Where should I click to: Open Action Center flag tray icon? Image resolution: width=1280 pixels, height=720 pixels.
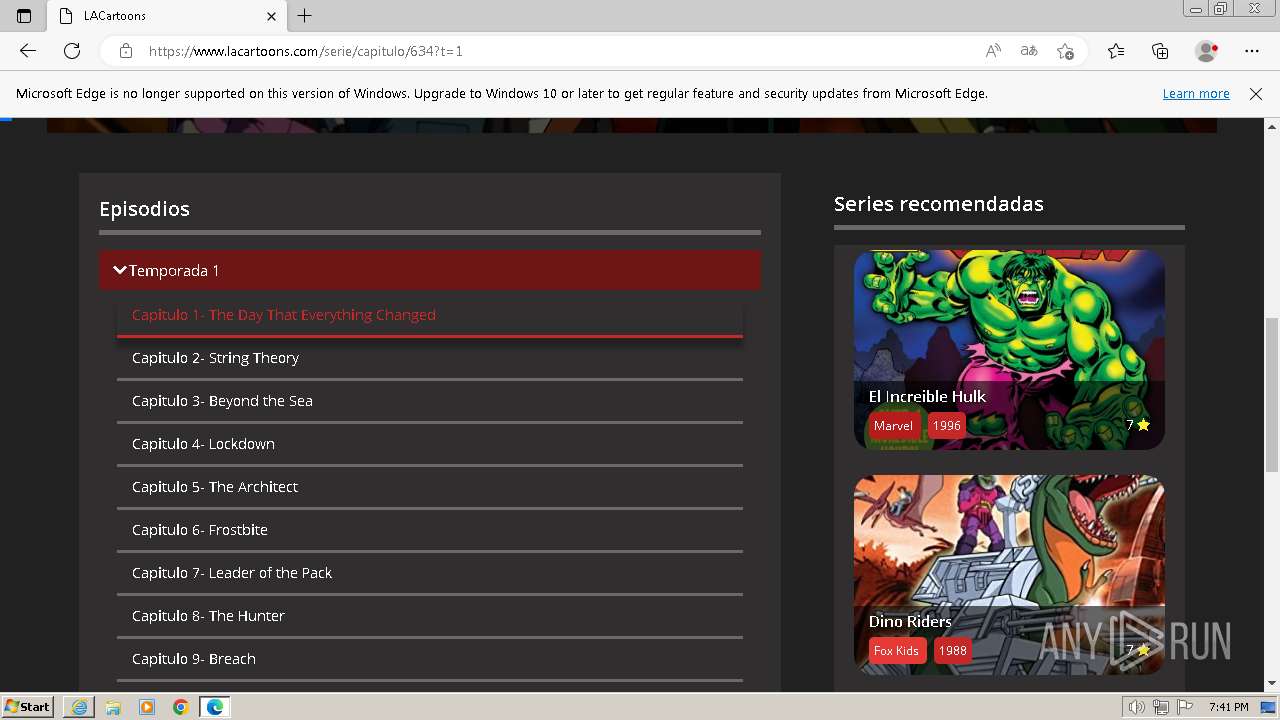(1185, 707)
